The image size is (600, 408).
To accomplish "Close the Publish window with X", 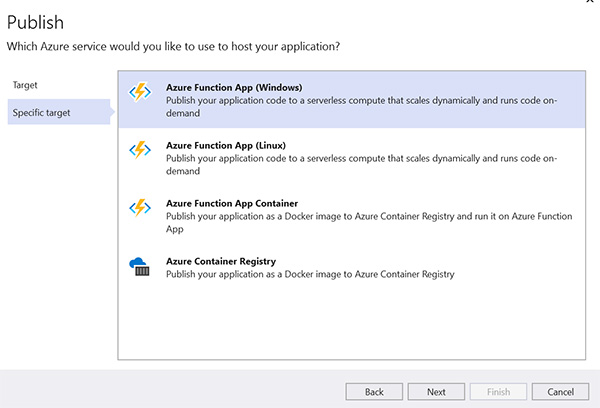I will point(590,1).
